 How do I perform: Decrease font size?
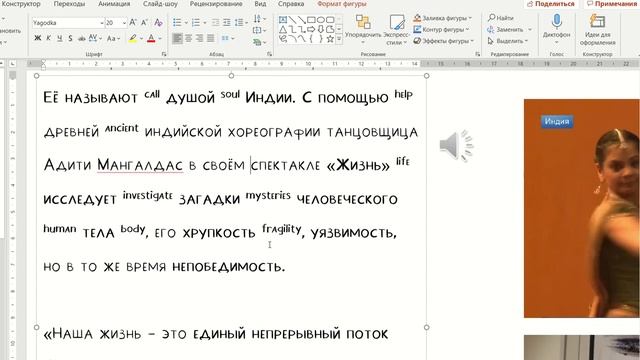click(x=144, y=23)
